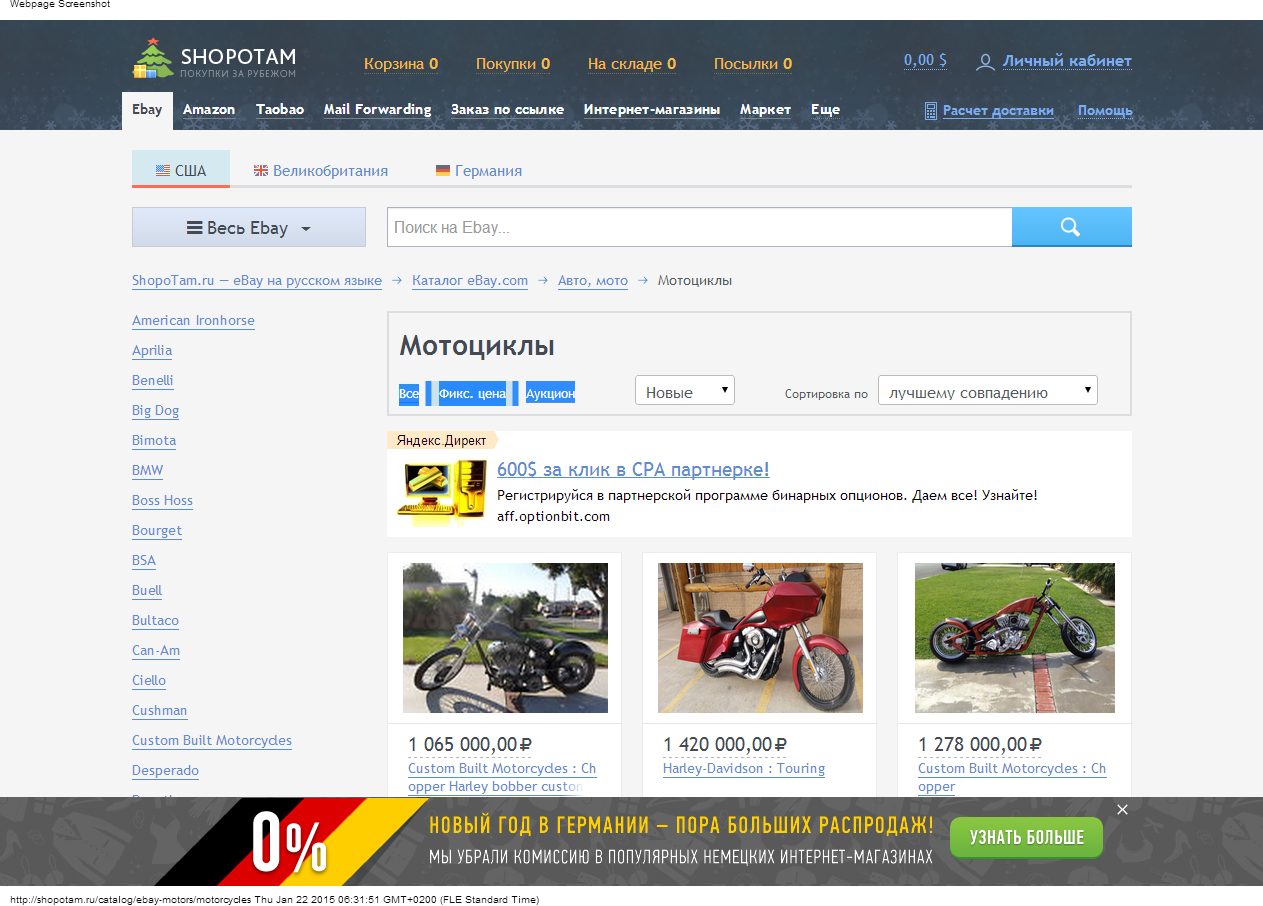Image resolution: width=1263 pixels, height=906 pixels.
Task: Click the 0,00 $ balance
Action: pyautogui.click(x=925, y=60)
